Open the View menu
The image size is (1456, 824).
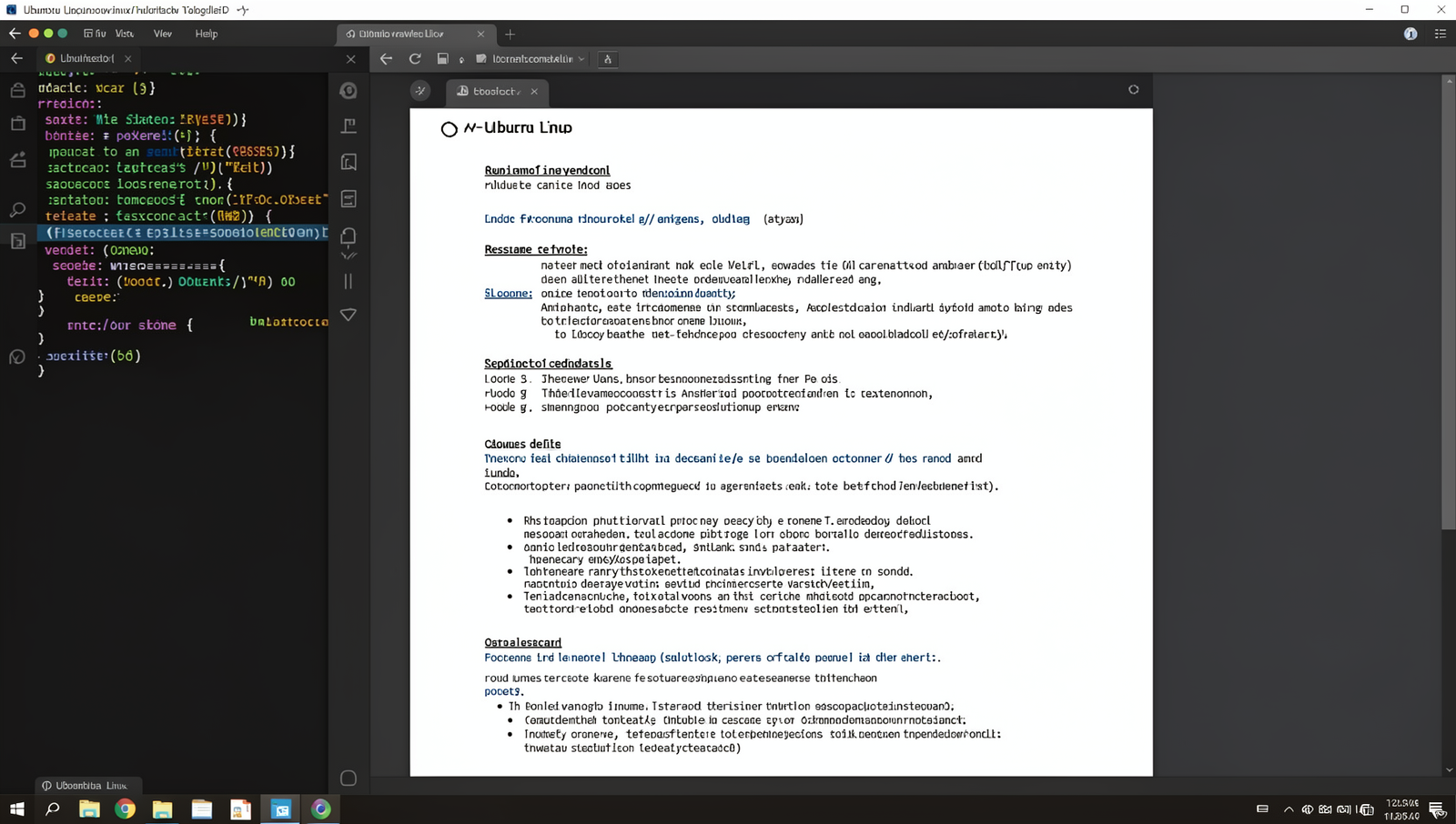(163, 34)
